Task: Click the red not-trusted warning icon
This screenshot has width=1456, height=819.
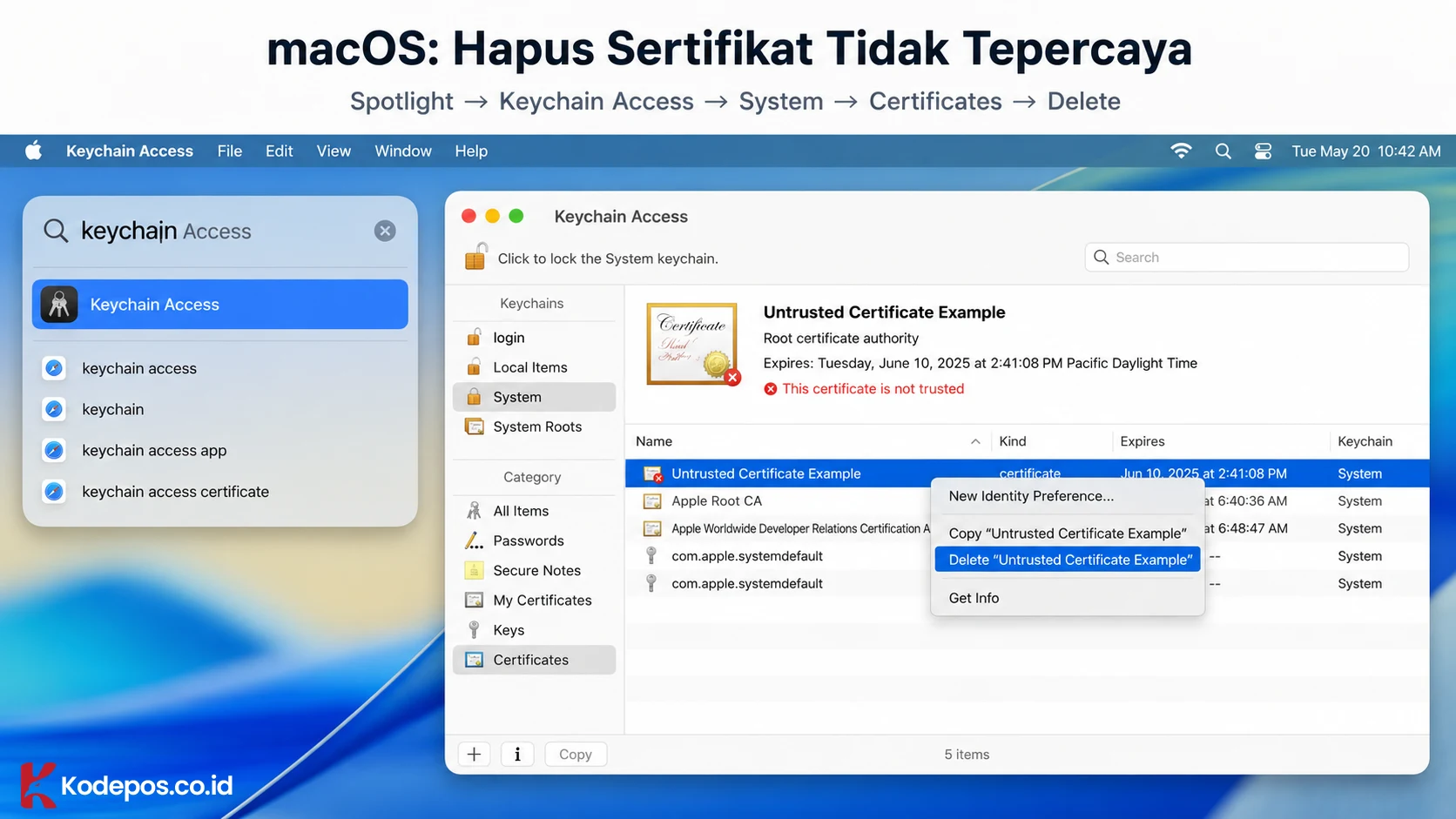Action: tap(771, 389)
